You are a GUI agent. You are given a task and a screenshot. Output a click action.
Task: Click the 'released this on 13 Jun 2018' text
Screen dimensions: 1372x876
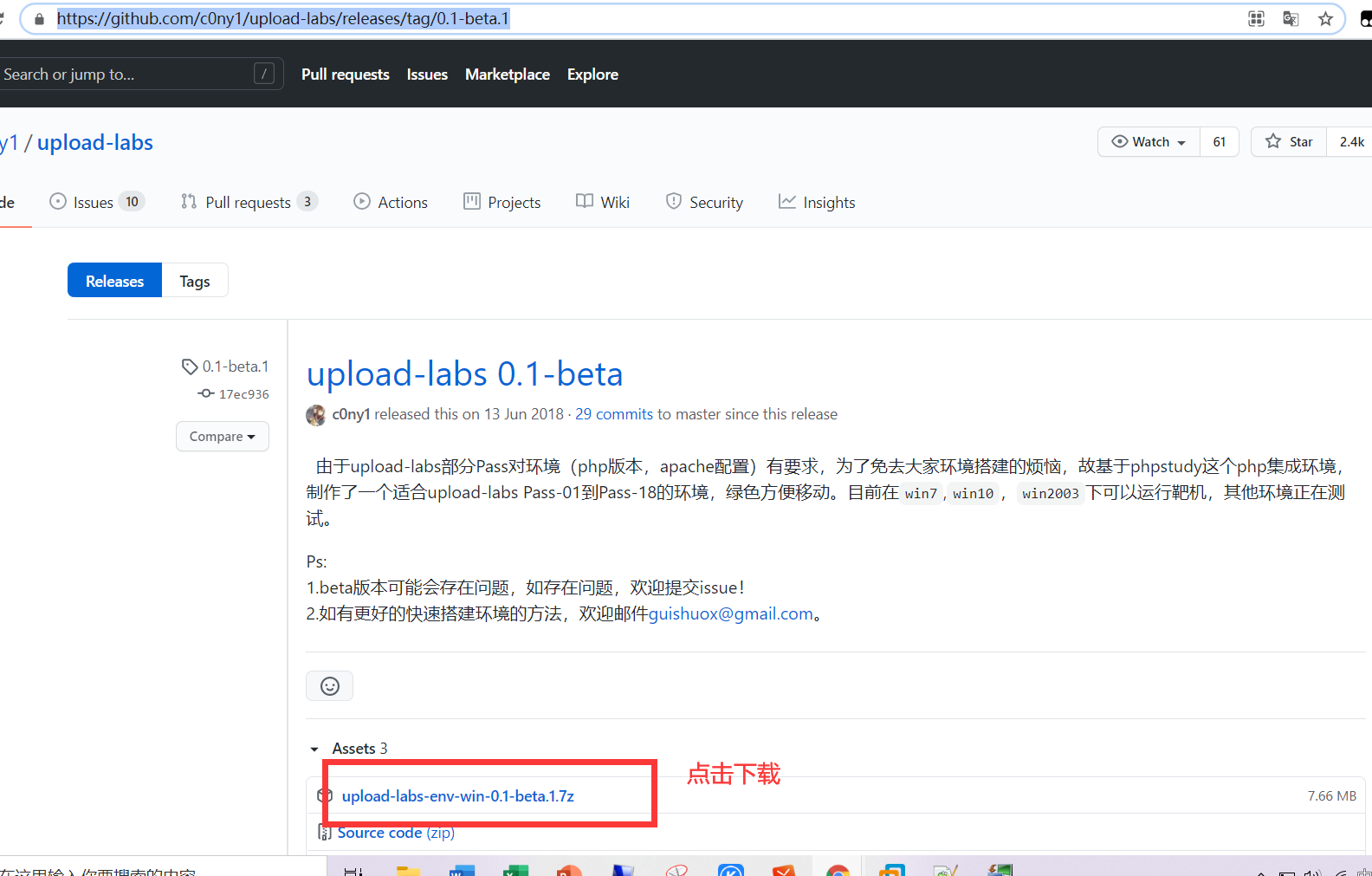(469, 414)
